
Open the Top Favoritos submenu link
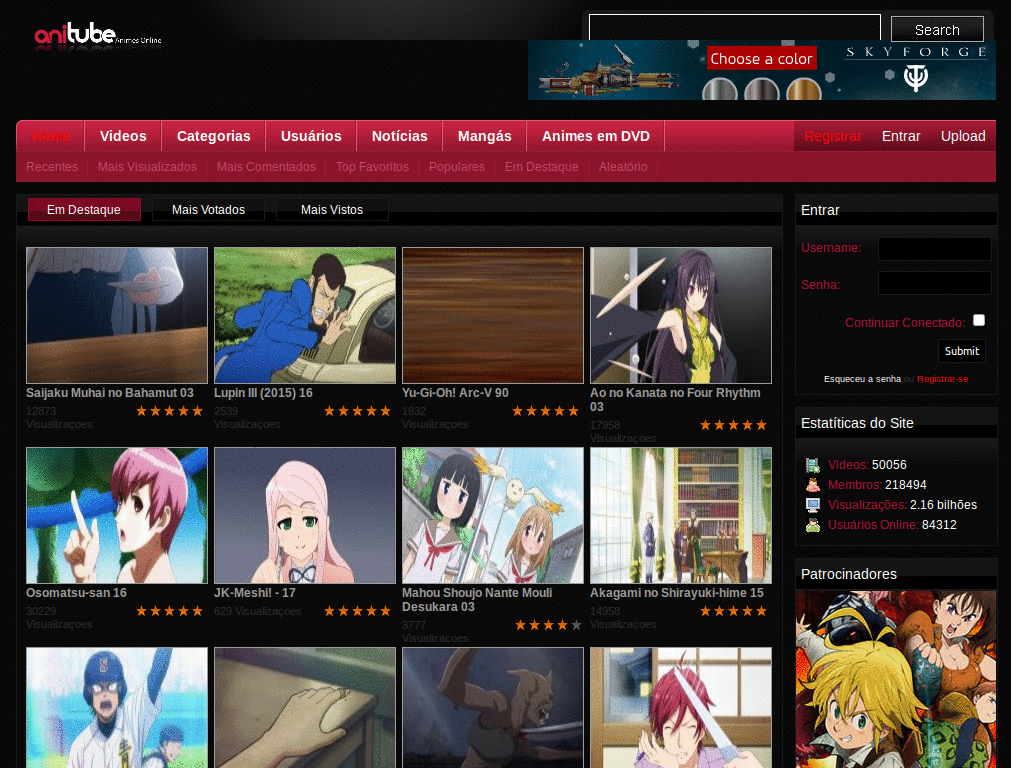[372, 167]
